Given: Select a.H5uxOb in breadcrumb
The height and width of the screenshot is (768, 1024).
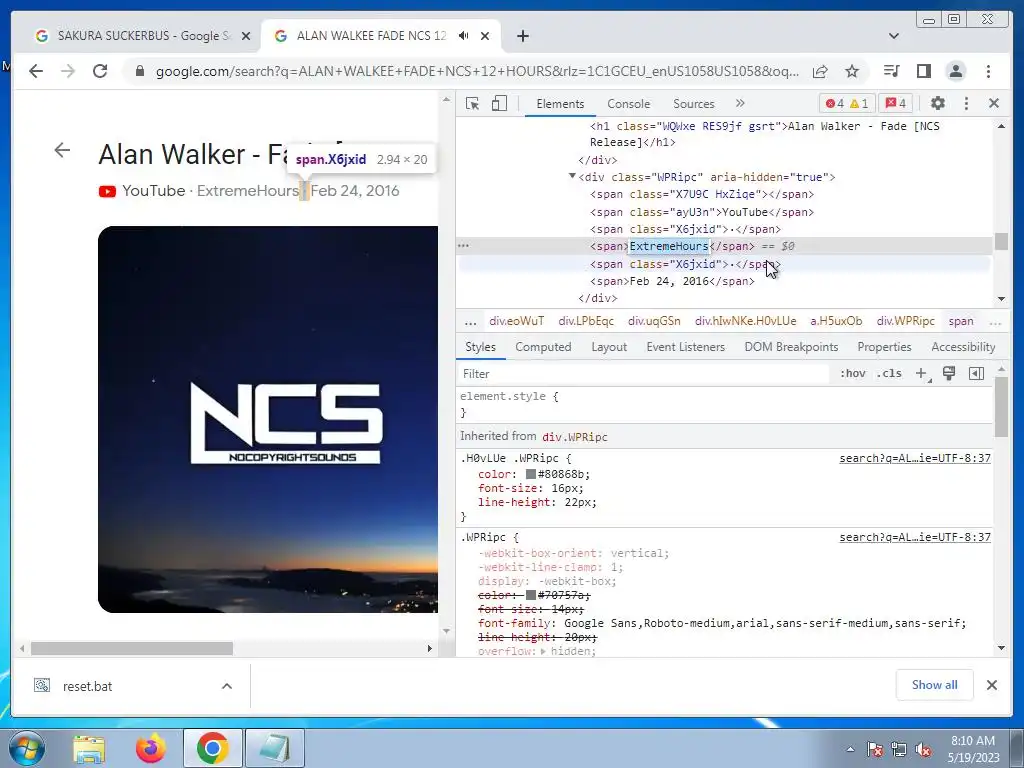Looking at the screenshot, I should pyautogui.click(x=836, y=321).
